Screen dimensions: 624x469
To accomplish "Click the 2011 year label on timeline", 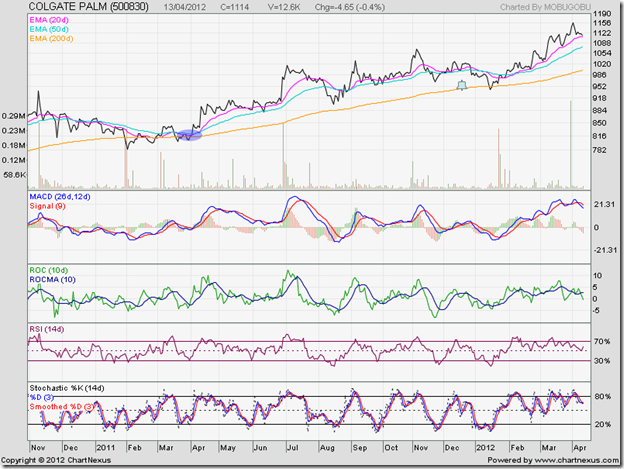I will (105, 448).
